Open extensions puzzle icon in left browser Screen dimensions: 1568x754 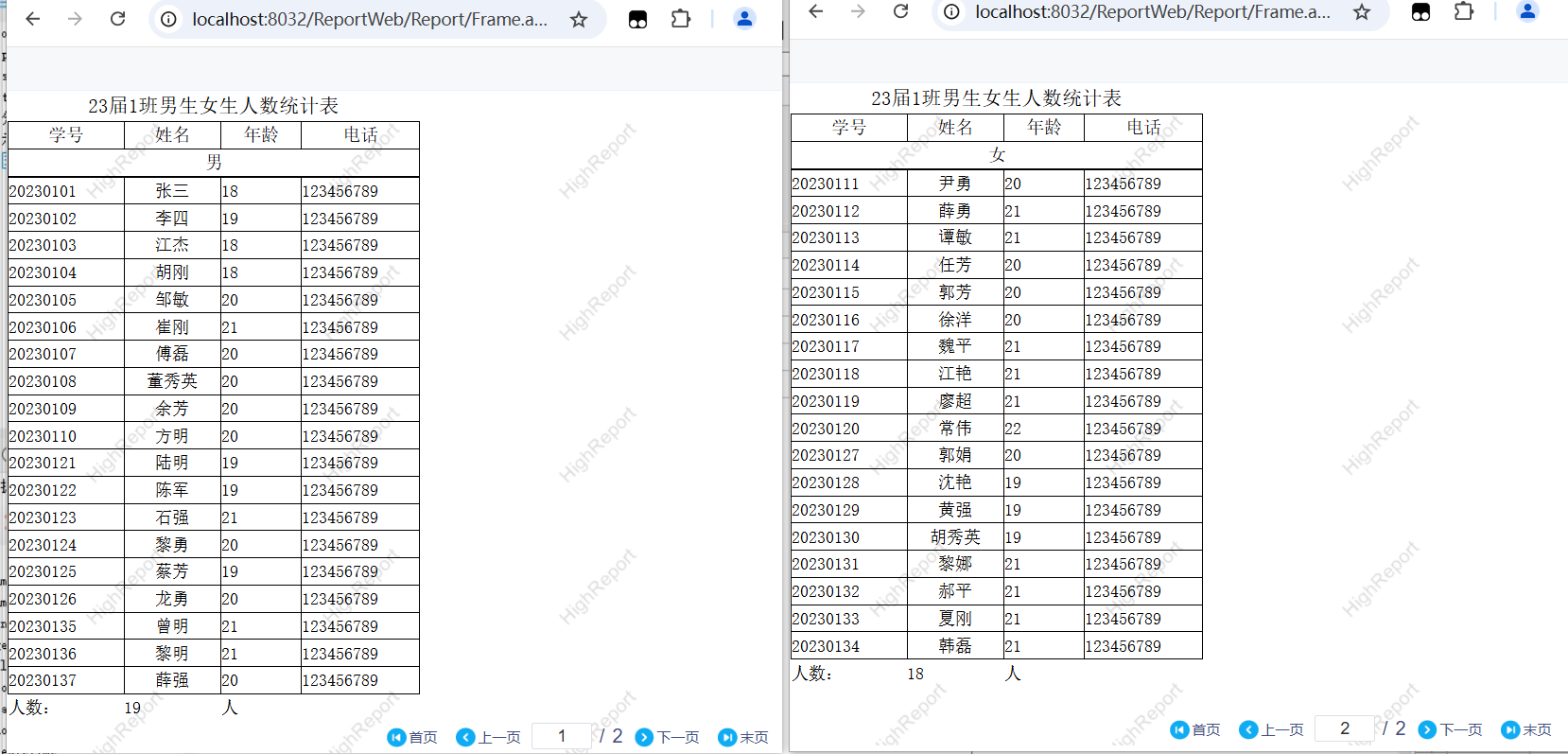pyautogui.click(x=681, y=19)
